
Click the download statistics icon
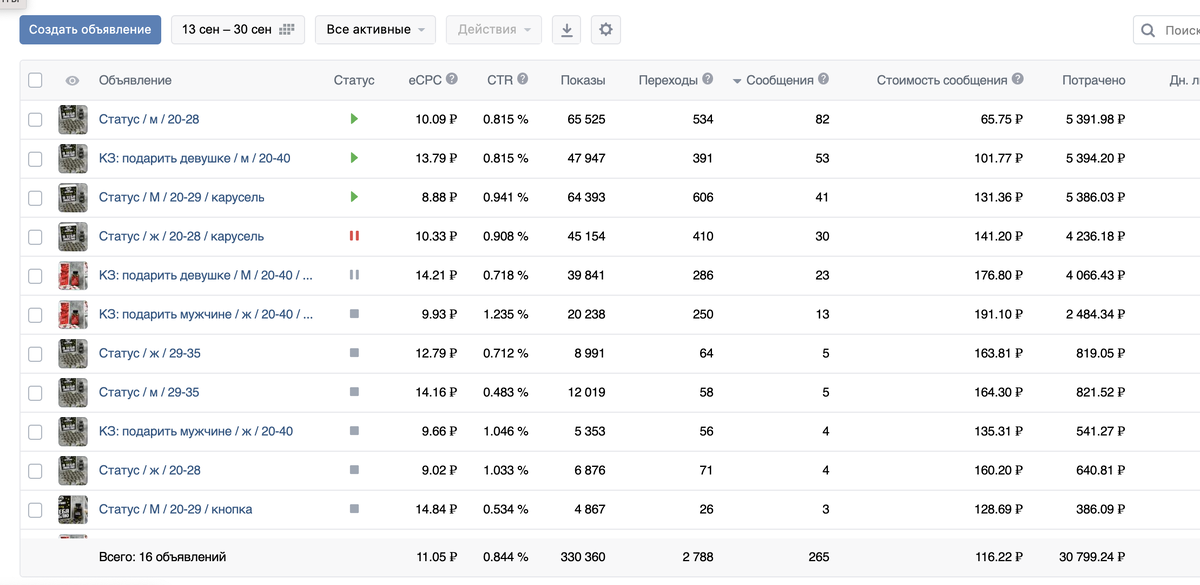[567, 30]
